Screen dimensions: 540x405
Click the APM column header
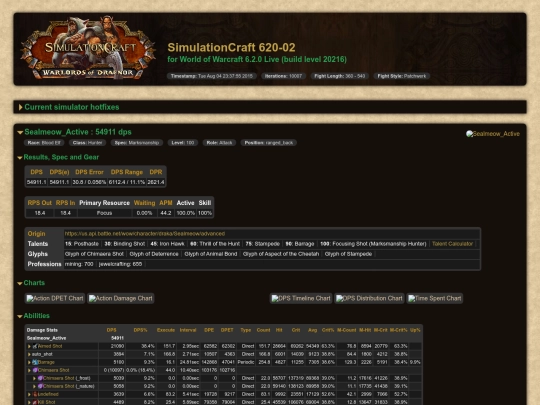(x=166, y=203)
